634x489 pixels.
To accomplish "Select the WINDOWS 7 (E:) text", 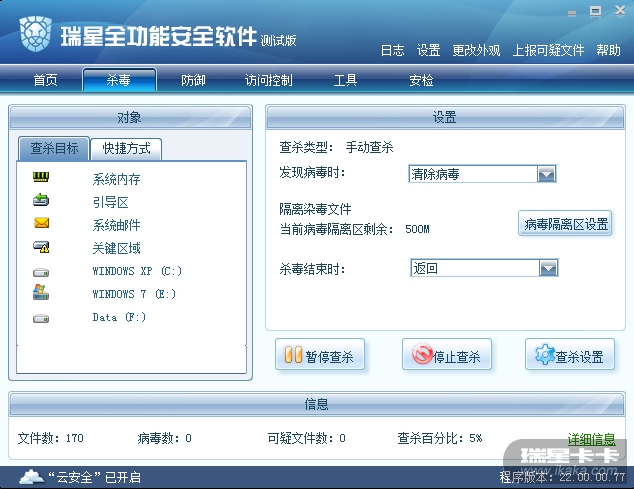I will [134, 294].
